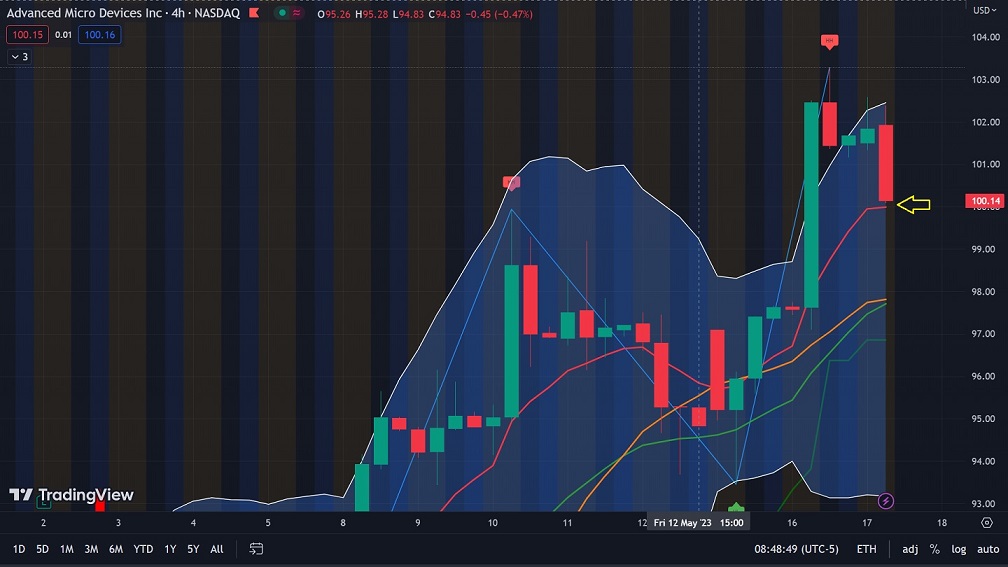Click the pink delayed-data wave icon
The image size is (1008, 567).
pos(296,13)
